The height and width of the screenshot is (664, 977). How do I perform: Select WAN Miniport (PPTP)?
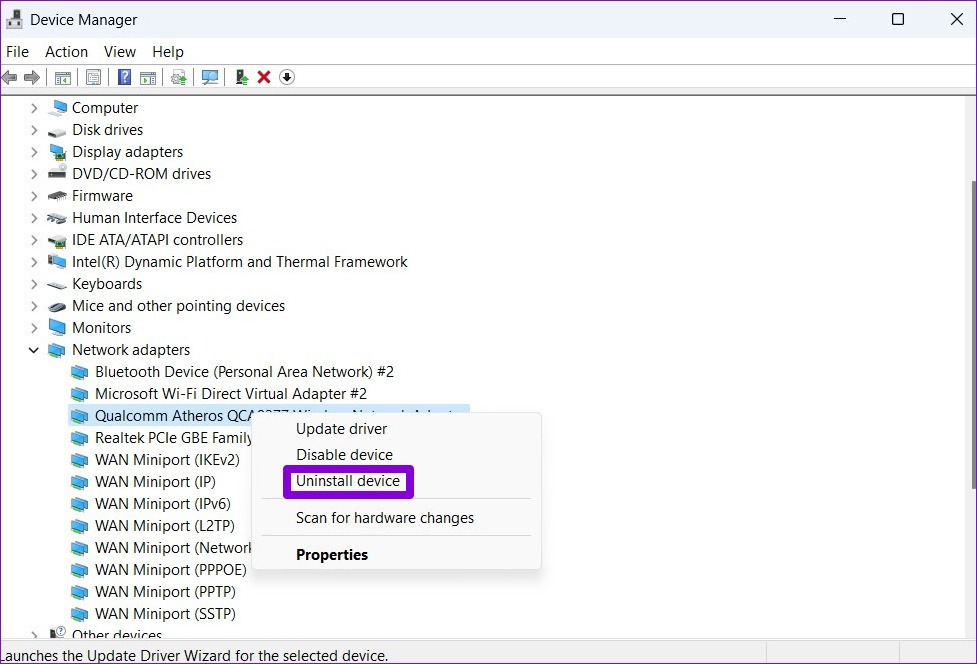pos(165,592)
